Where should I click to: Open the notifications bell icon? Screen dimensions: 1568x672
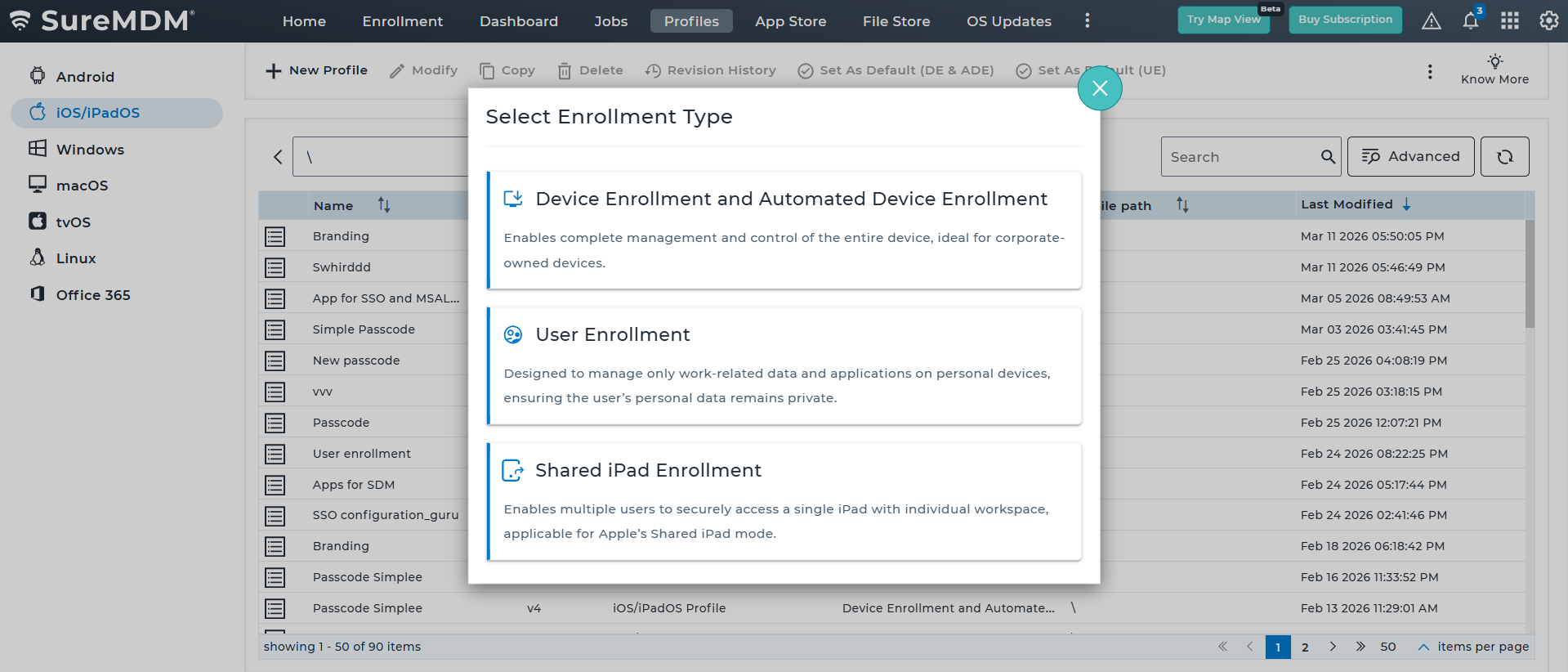coord(1470,21)
